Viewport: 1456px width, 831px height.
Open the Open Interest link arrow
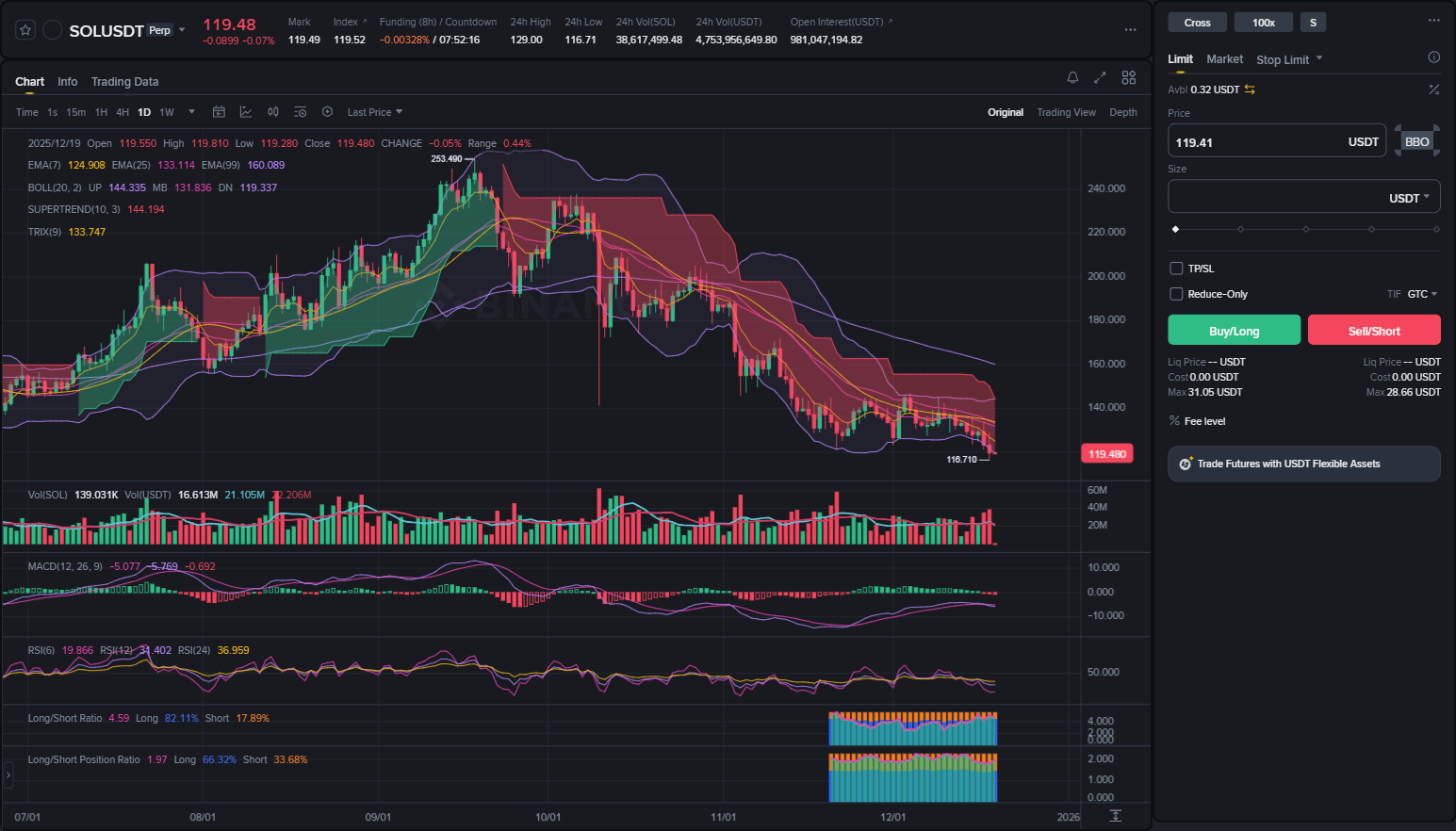coord(891,21)
